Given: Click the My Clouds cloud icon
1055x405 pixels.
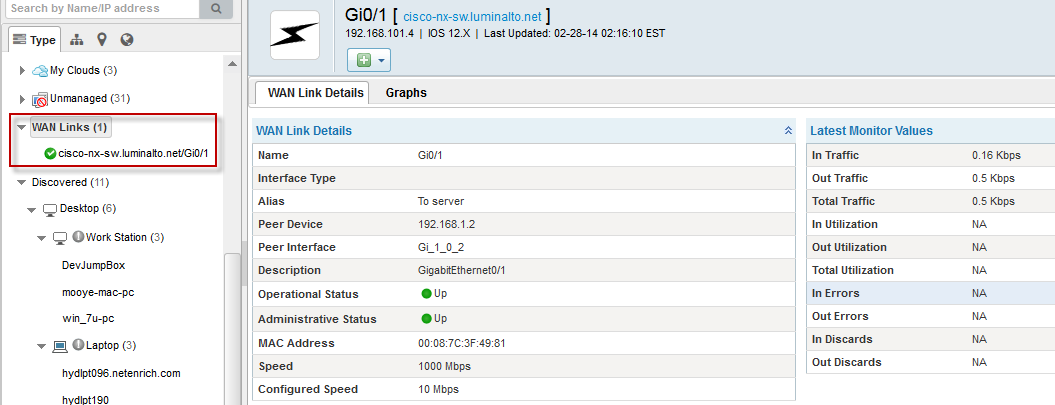Looking at the screenshot, I should tap(40, 71).
